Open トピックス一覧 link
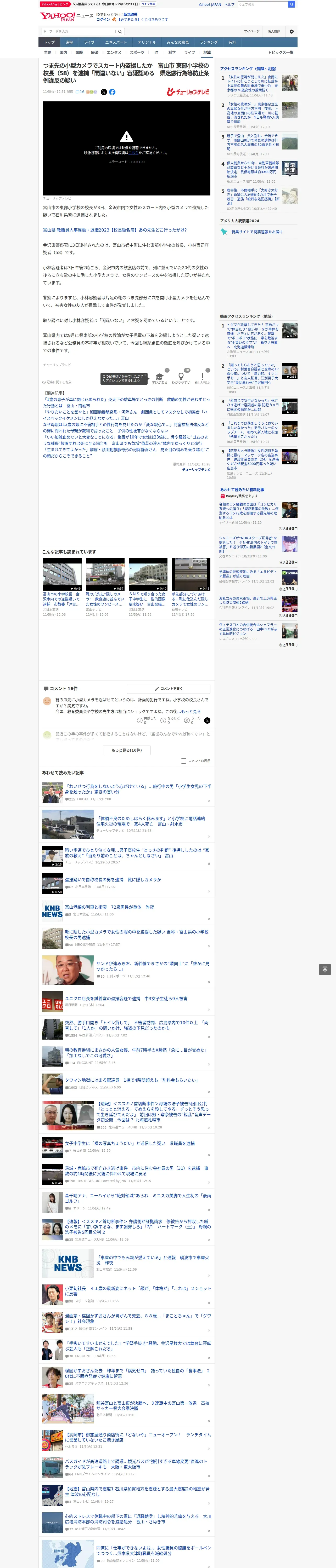This screenshot has height=1568, width=336. [x=281, y=52]
